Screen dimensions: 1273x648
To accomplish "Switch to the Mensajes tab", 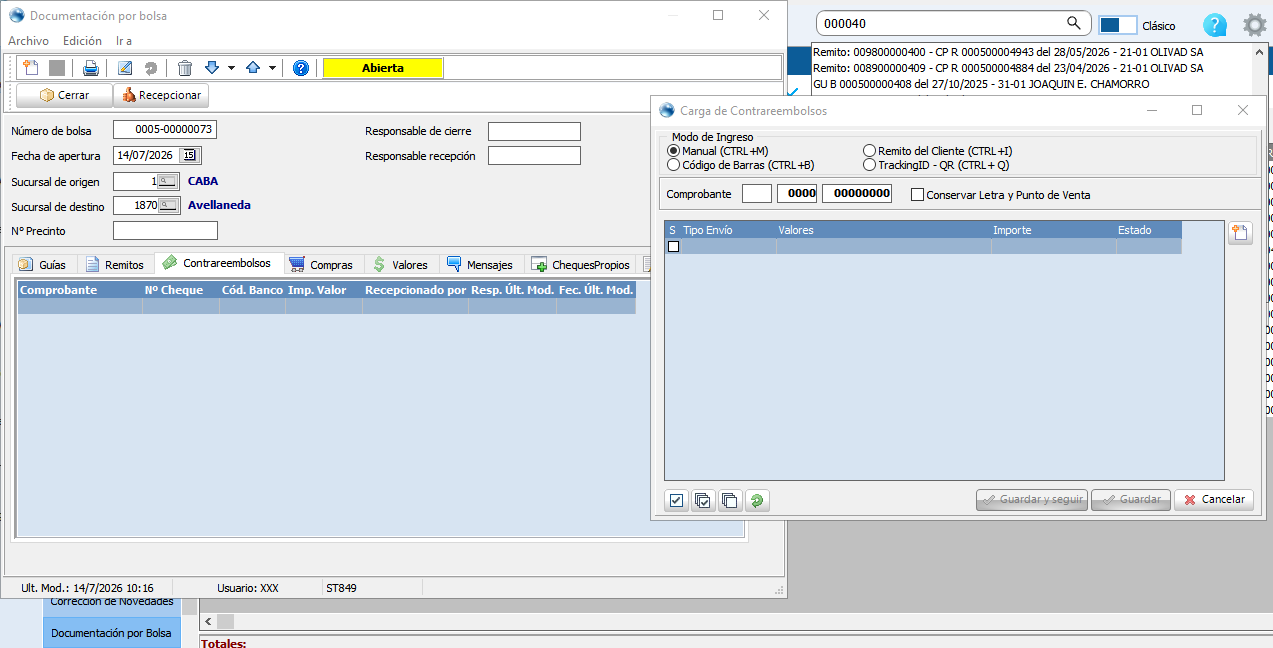I will (x=480, y=265).
